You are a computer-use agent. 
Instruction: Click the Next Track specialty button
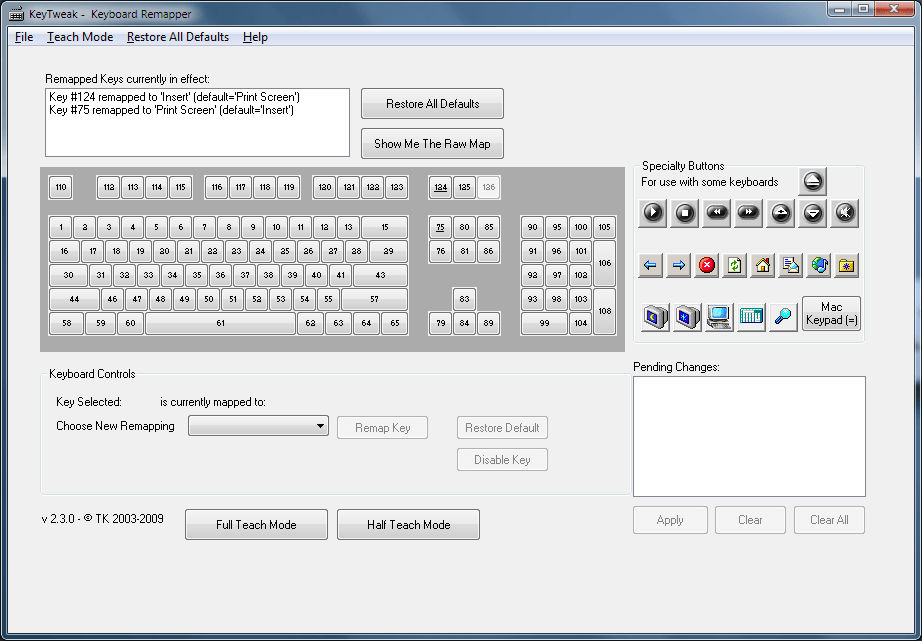click(x=749, y=213)
